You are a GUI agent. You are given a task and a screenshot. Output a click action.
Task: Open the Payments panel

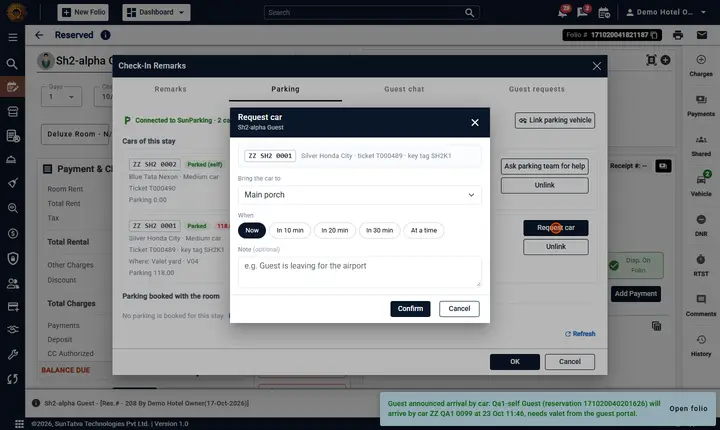pyautogui.click(x=701, y=106)
